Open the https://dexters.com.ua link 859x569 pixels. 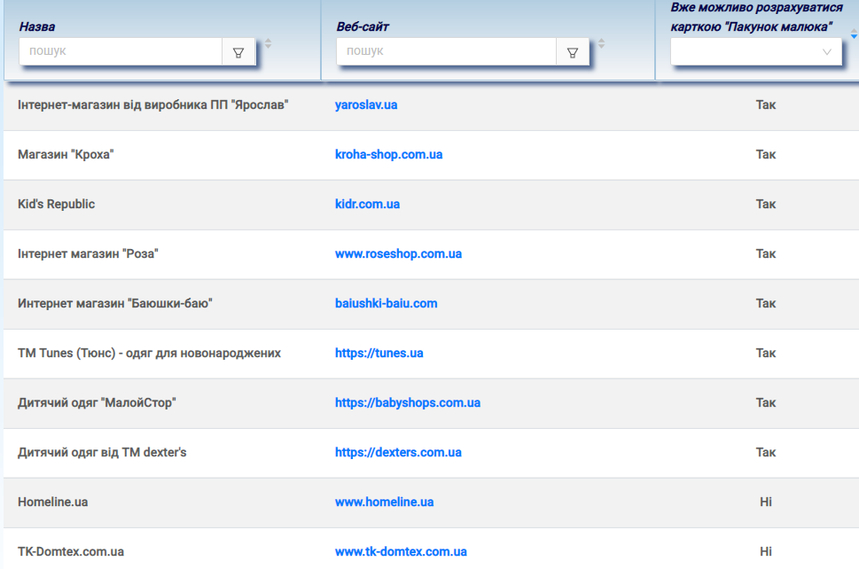(398, 452)
